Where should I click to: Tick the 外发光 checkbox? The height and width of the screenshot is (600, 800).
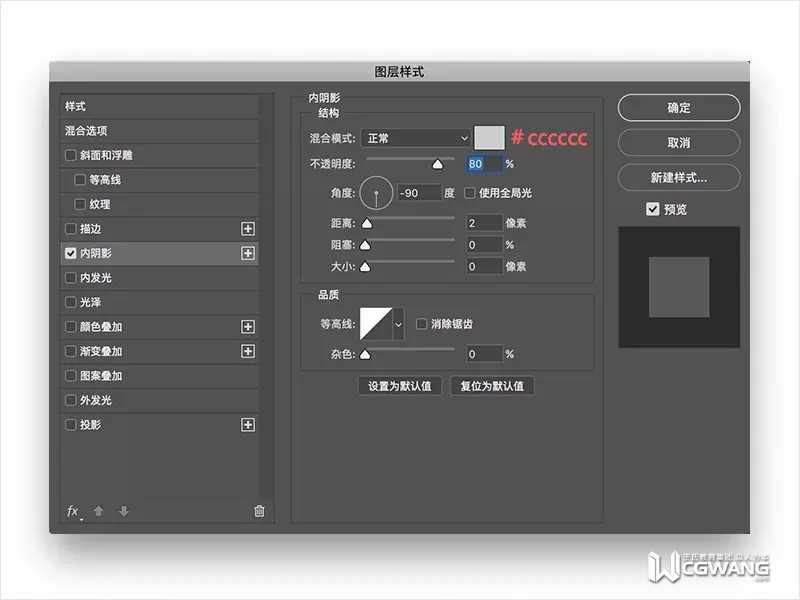[x=70, y=400]
